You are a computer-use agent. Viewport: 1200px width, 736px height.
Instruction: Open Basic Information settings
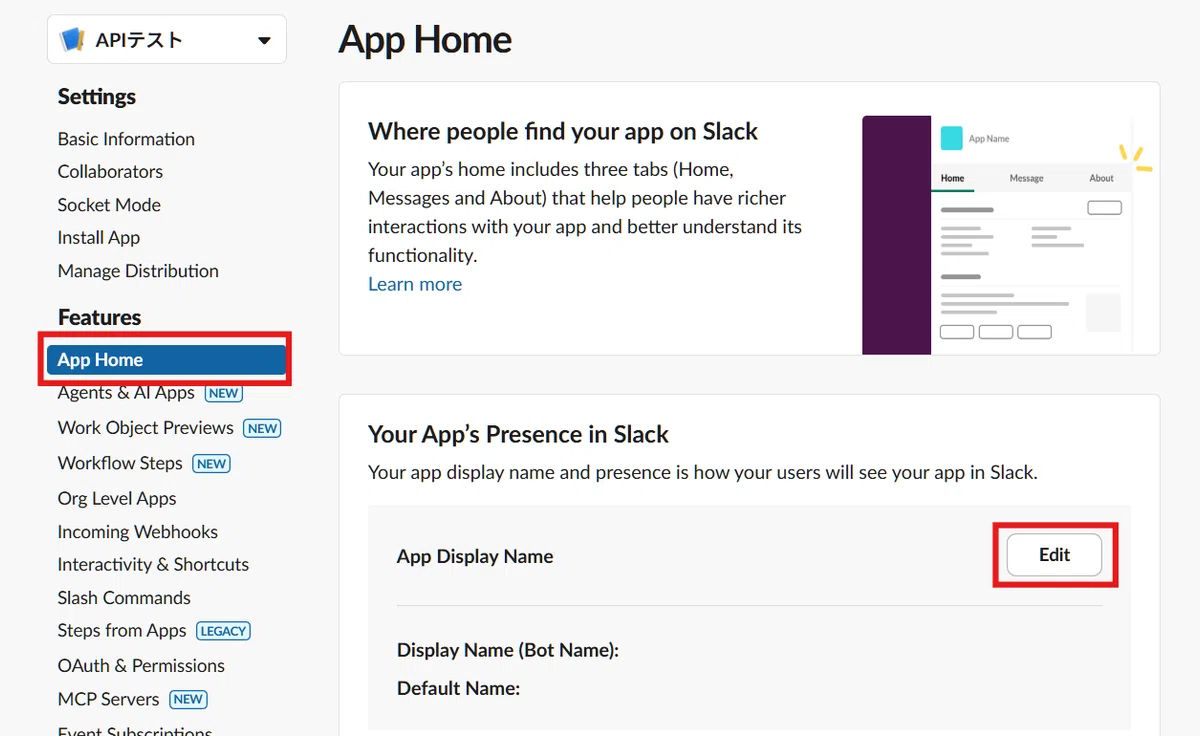126,139
